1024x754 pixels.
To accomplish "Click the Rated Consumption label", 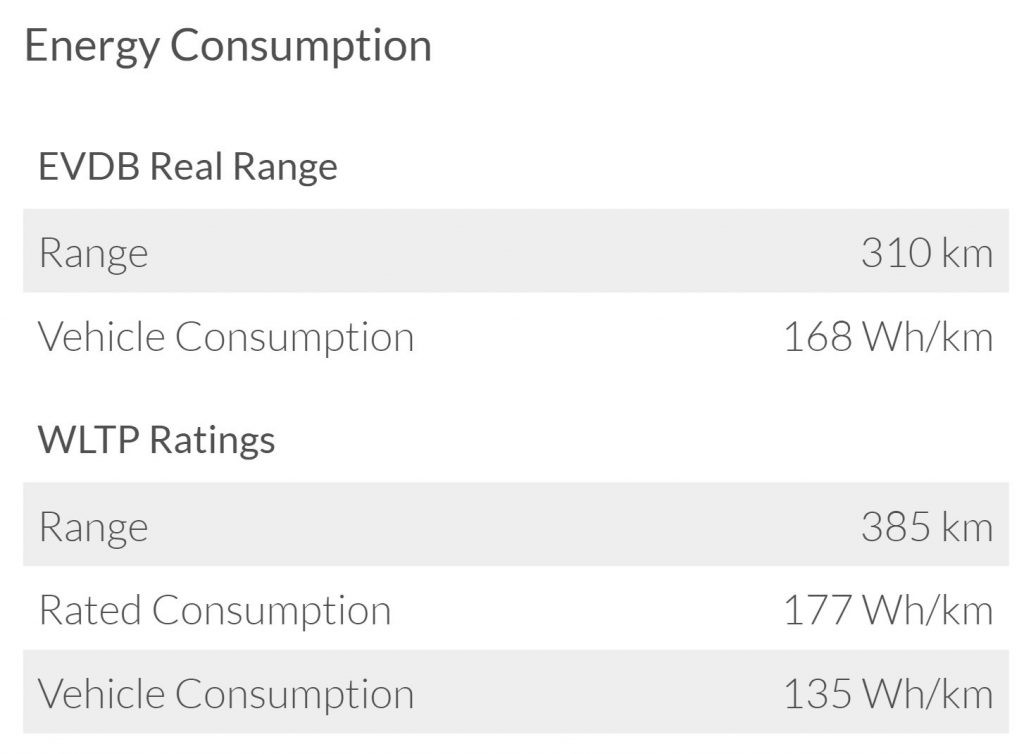I will pyautogui.click(x=215, y=610).
